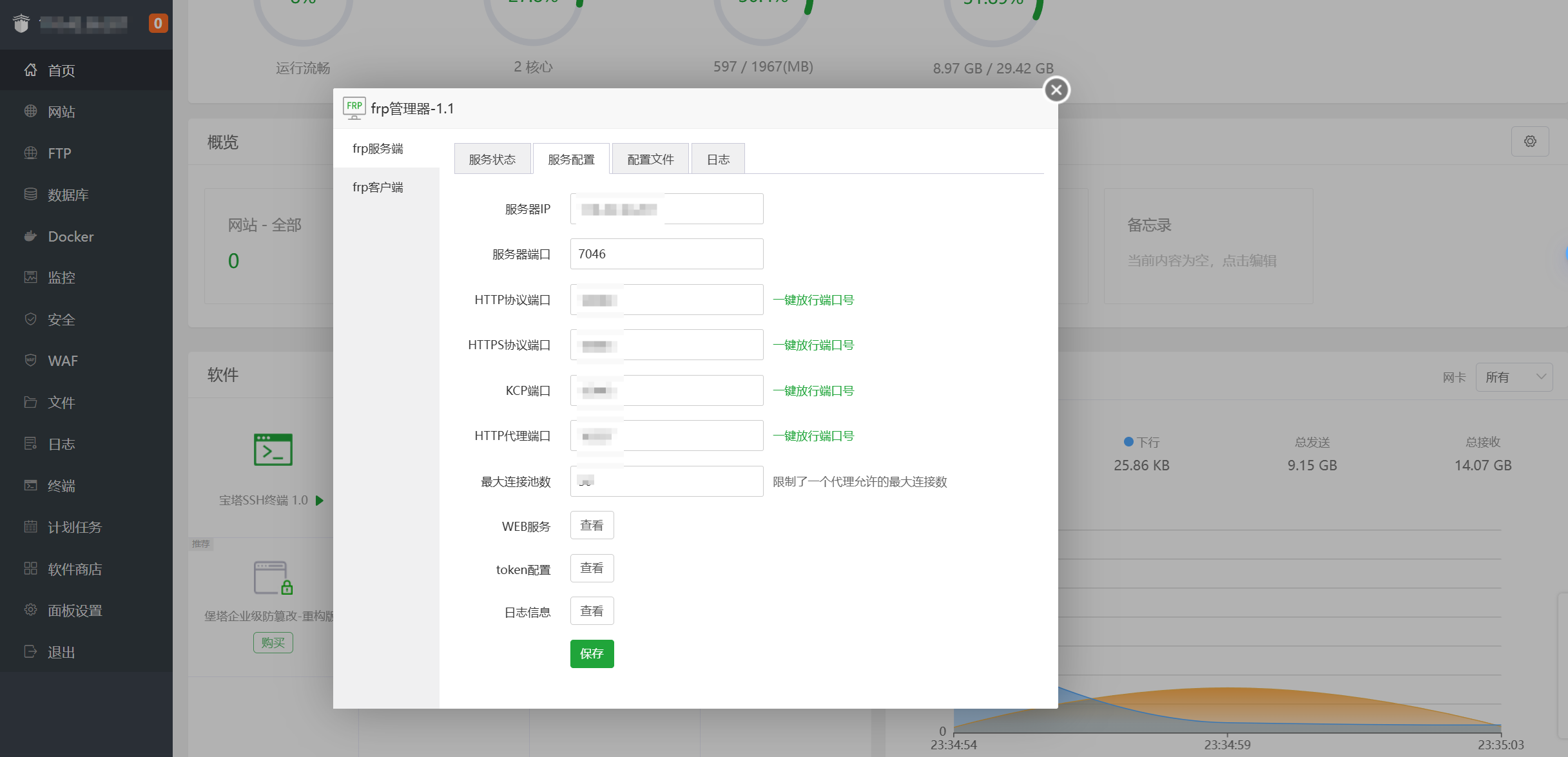
Task: Open the 日志 tab in frp manager
Action: coord(717,159)
